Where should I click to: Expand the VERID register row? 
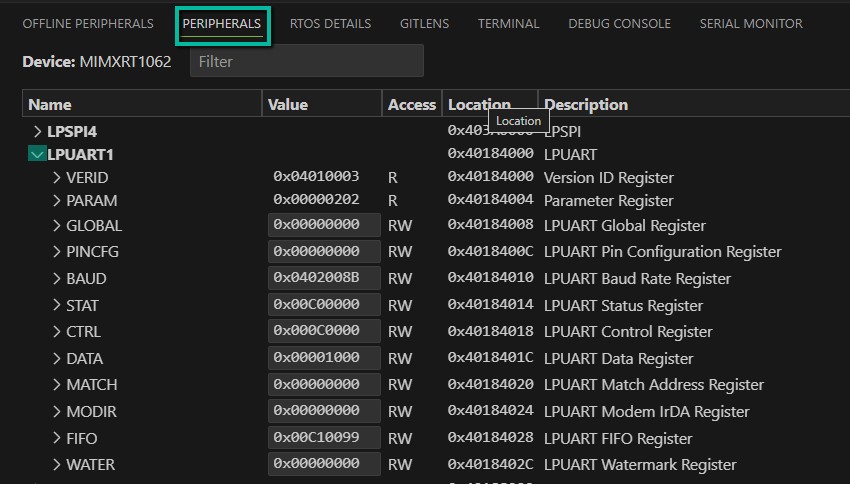(57, 177)
